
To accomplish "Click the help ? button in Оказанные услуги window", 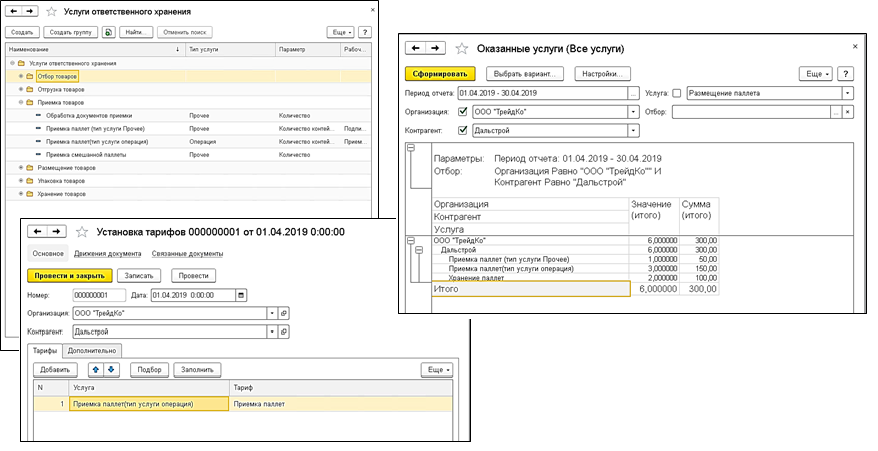I will (846, 73).
